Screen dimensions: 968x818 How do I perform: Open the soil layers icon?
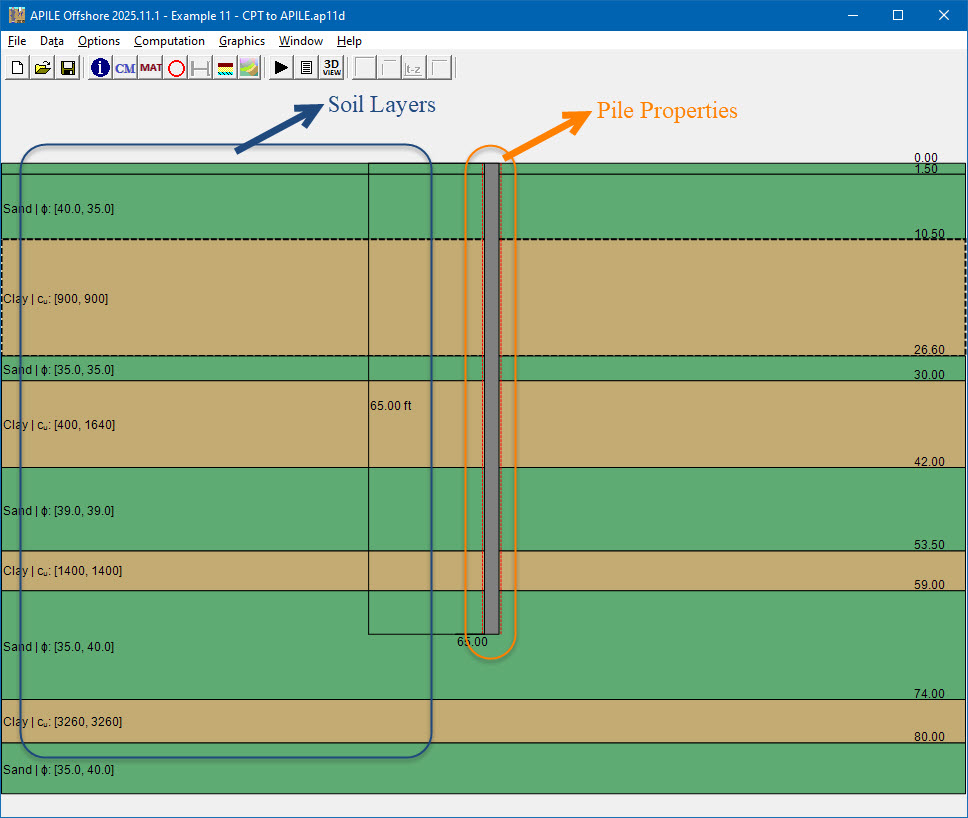pyautogui.click(x=225, y=67)
